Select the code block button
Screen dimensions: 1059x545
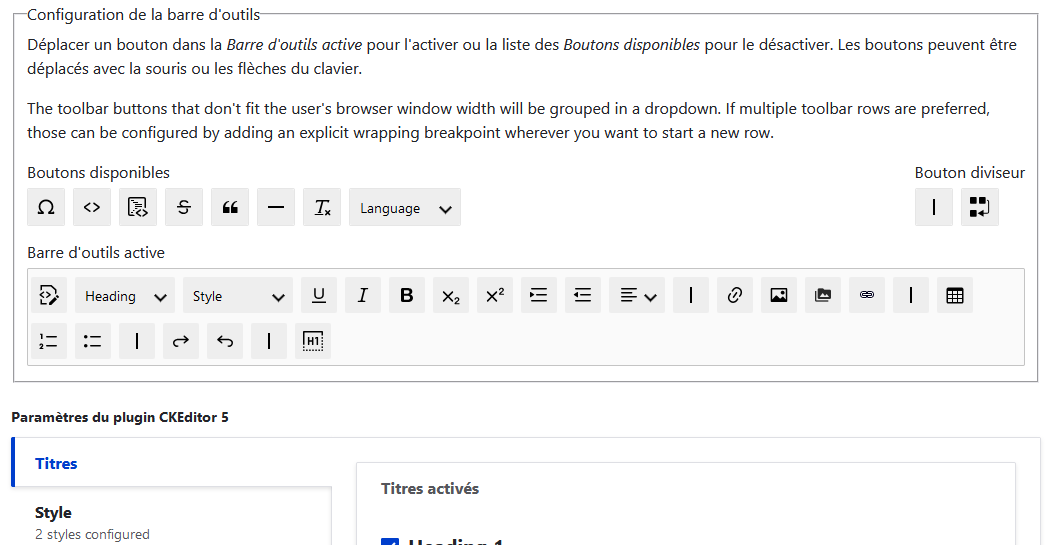(x=138, y=207)
